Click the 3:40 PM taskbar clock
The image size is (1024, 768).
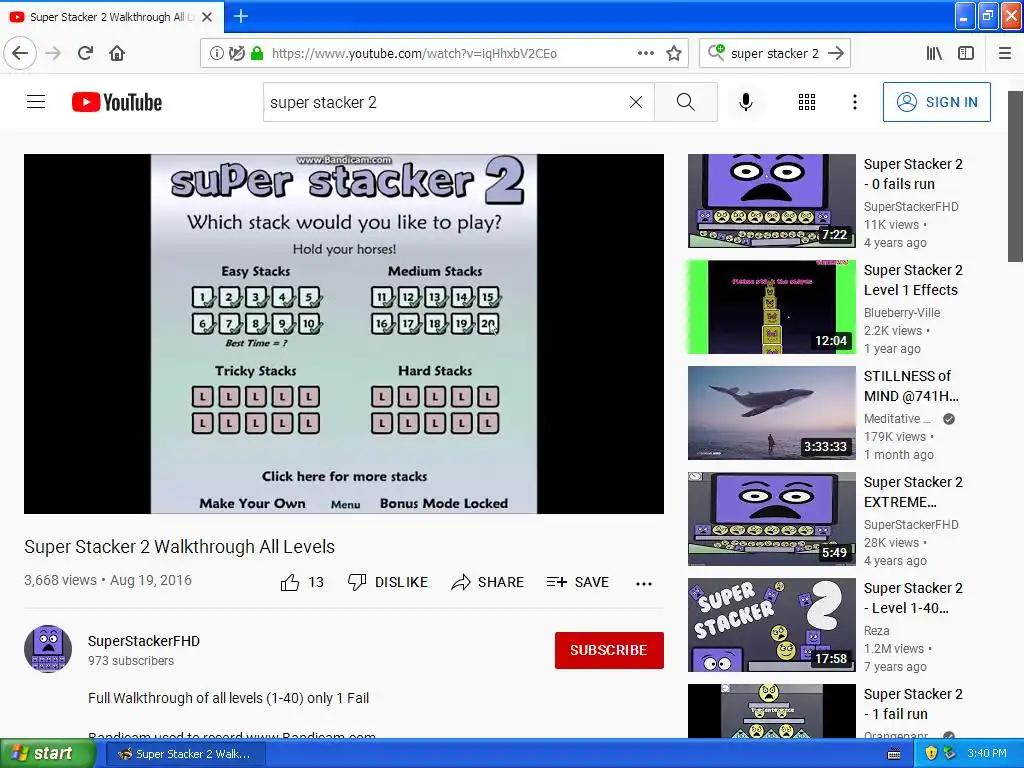987,754
